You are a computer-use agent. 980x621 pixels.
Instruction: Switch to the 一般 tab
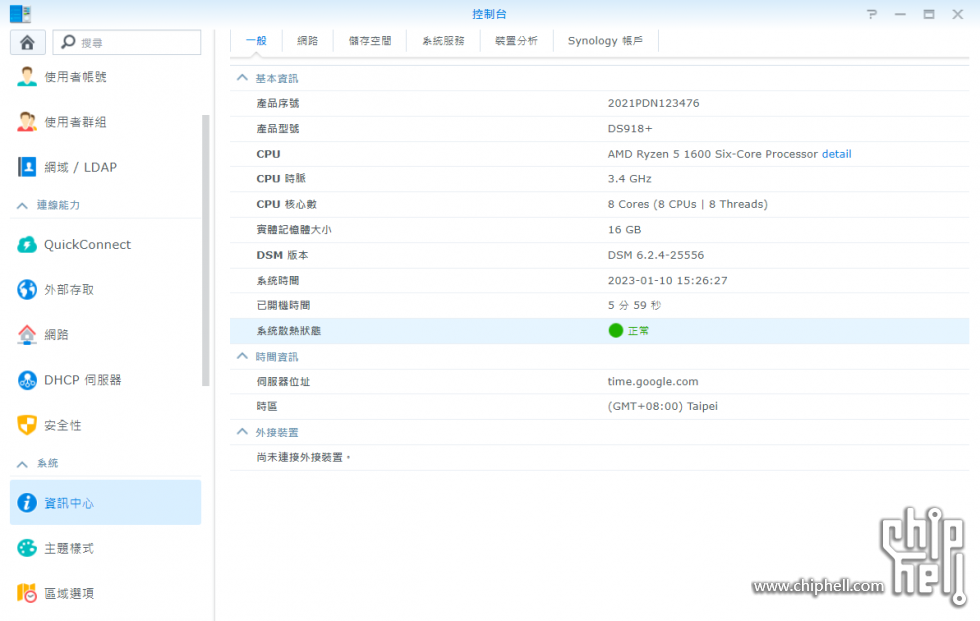tap(256, 41)
